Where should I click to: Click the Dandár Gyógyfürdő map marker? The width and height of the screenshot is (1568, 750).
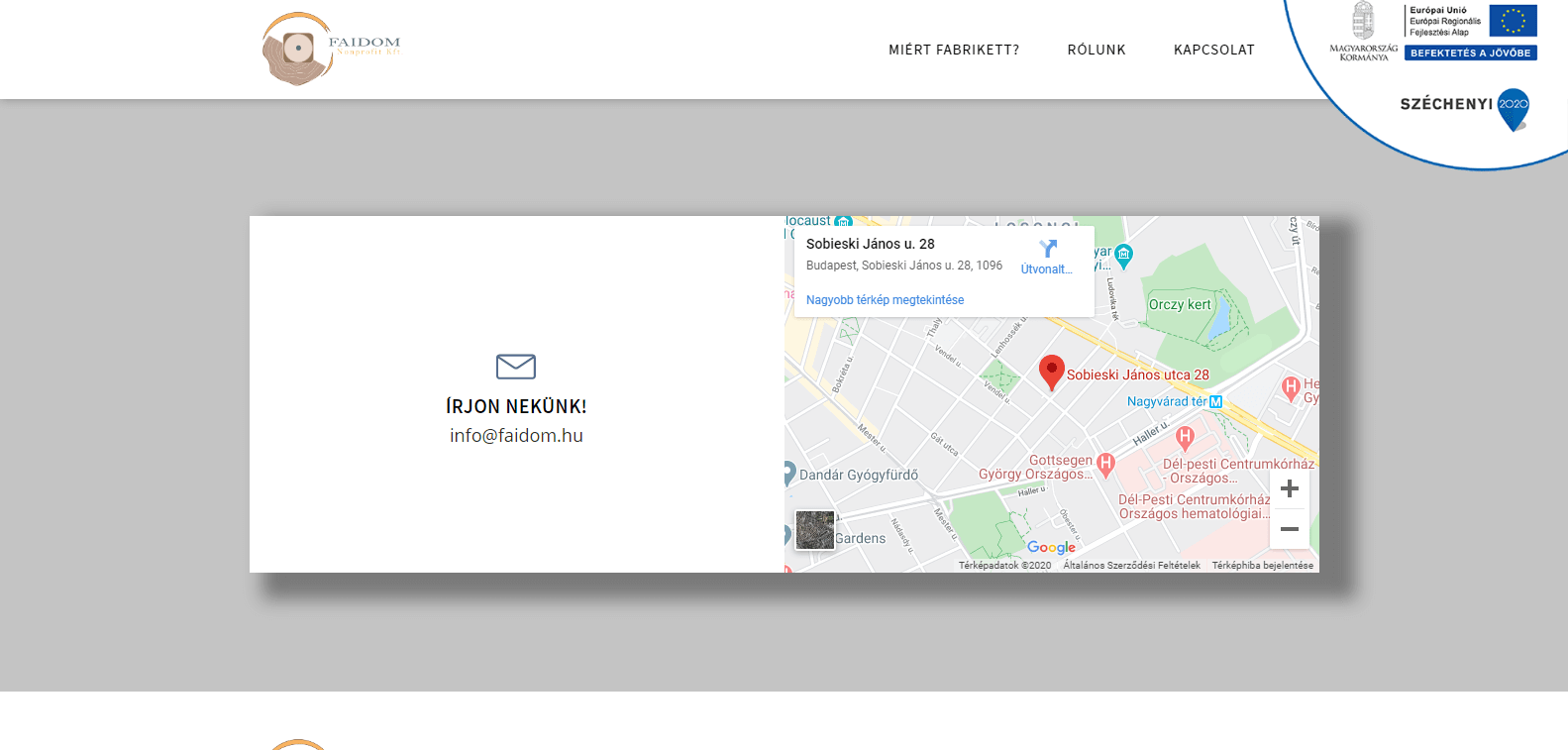tap(788, 474)
